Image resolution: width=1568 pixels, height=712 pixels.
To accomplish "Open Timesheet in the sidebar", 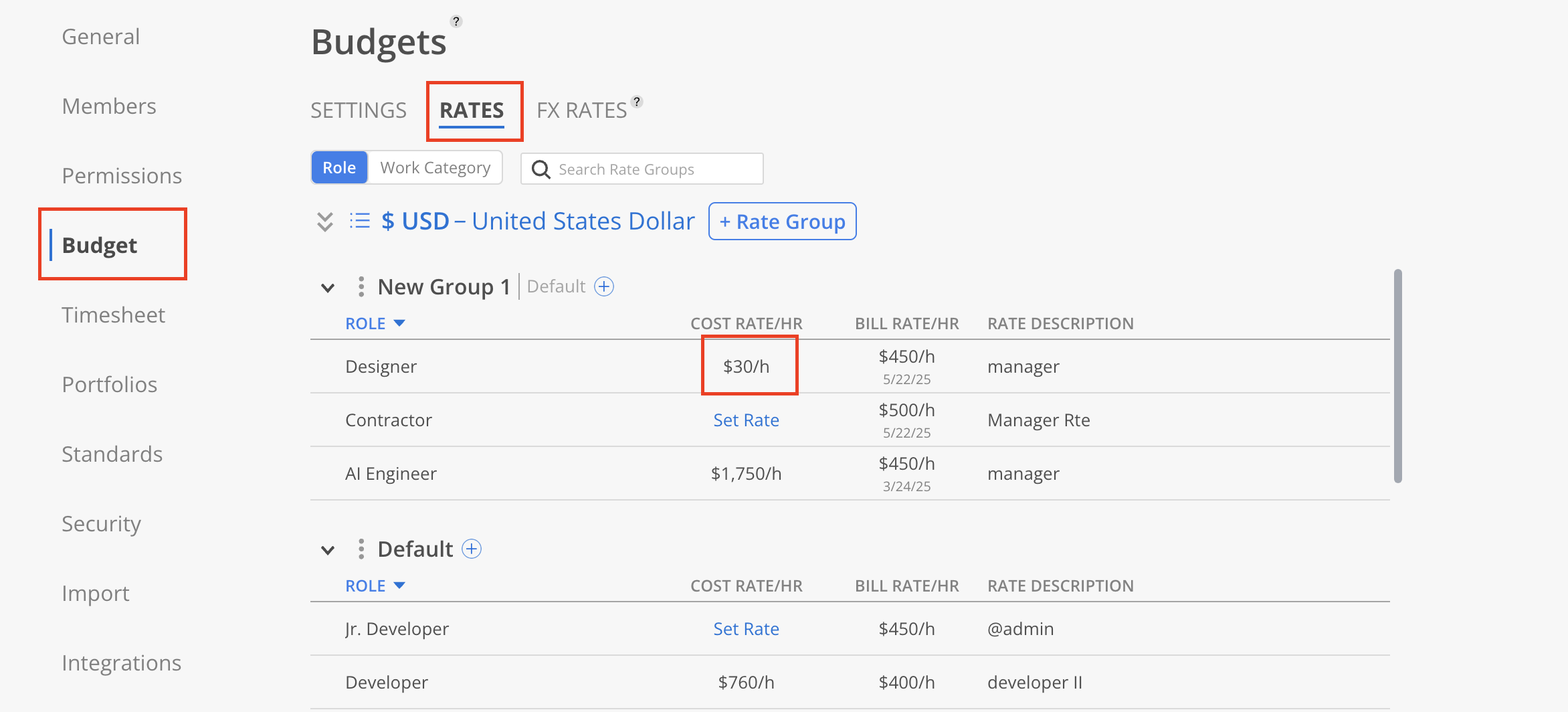I will (x=113, y=315).
